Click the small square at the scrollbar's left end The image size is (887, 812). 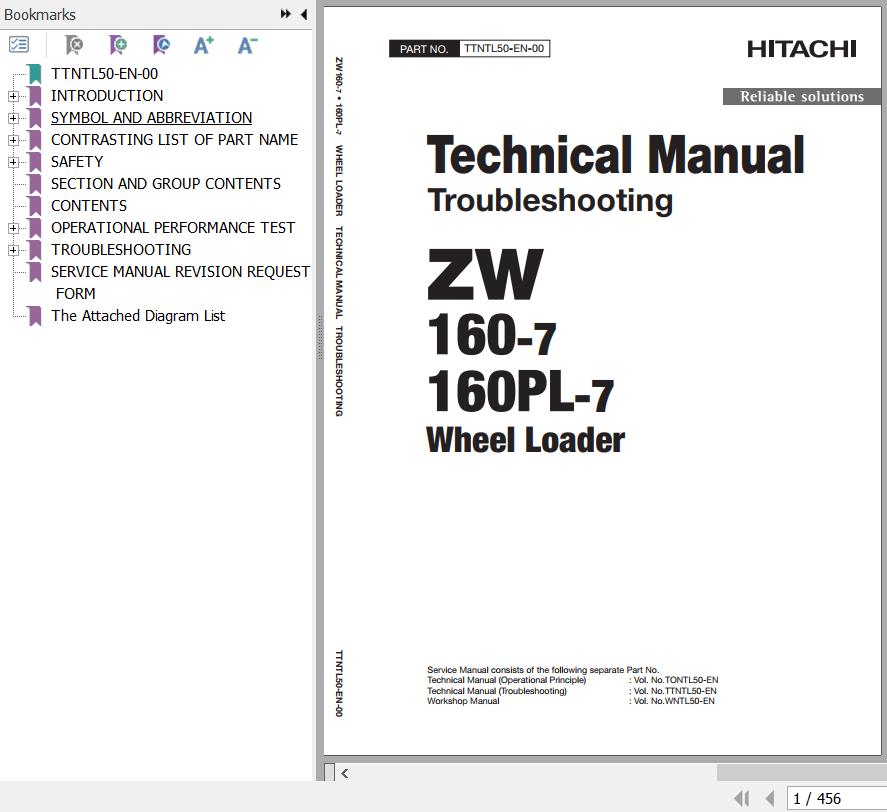click(329, 772)
